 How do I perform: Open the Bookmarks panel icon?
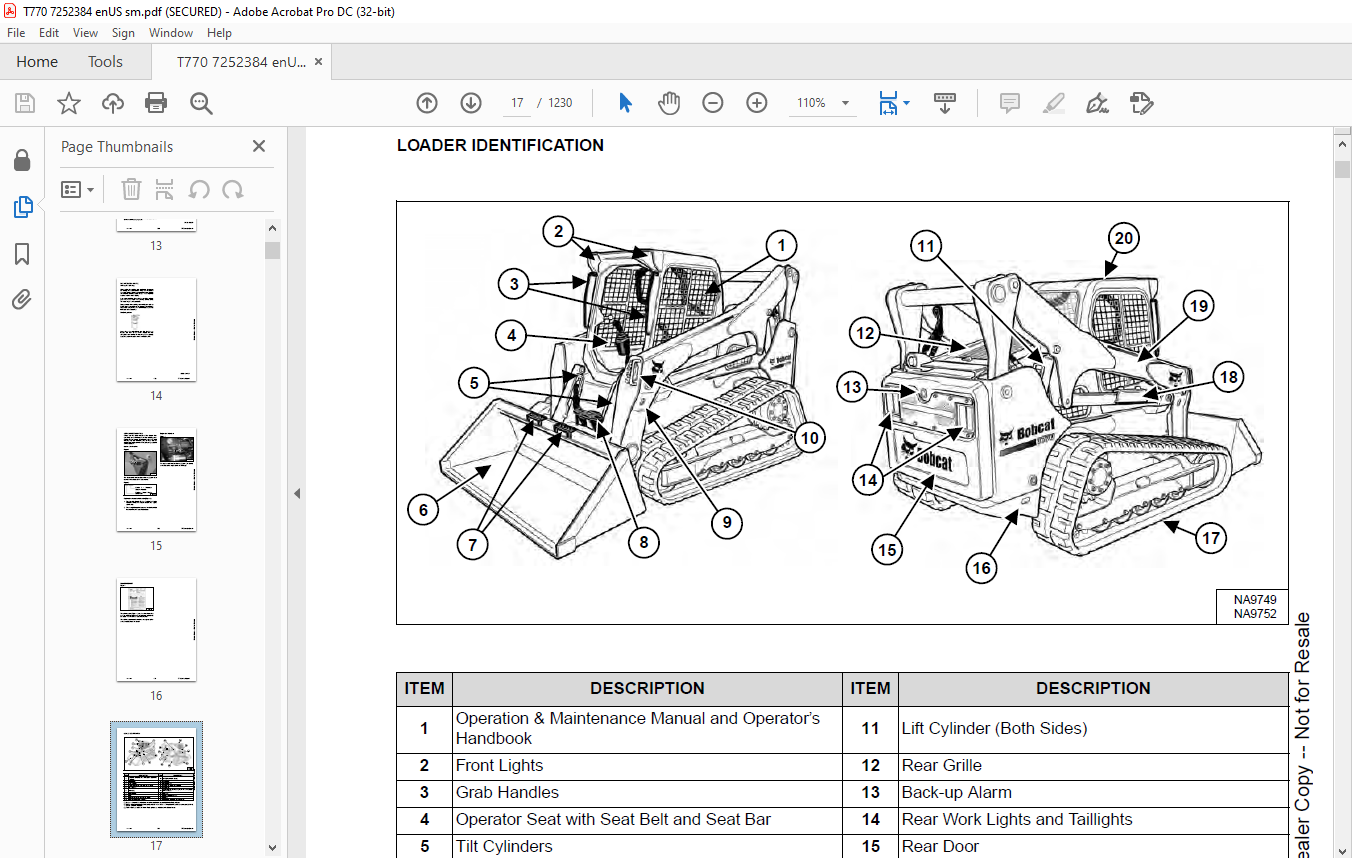(x=22, y=254)
